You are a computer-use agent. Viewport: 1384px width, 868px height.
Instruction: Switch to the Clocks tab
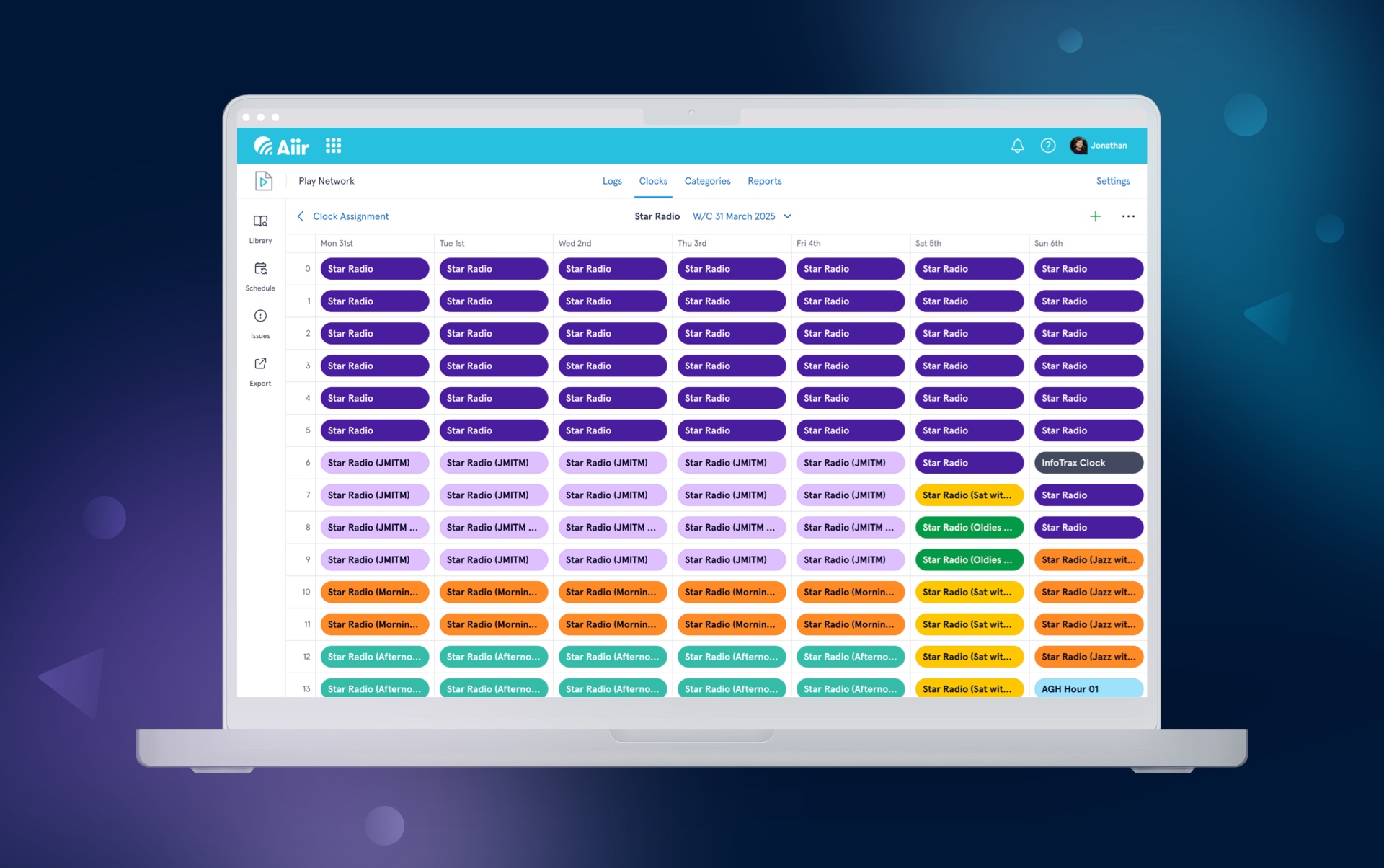[653, 181]
